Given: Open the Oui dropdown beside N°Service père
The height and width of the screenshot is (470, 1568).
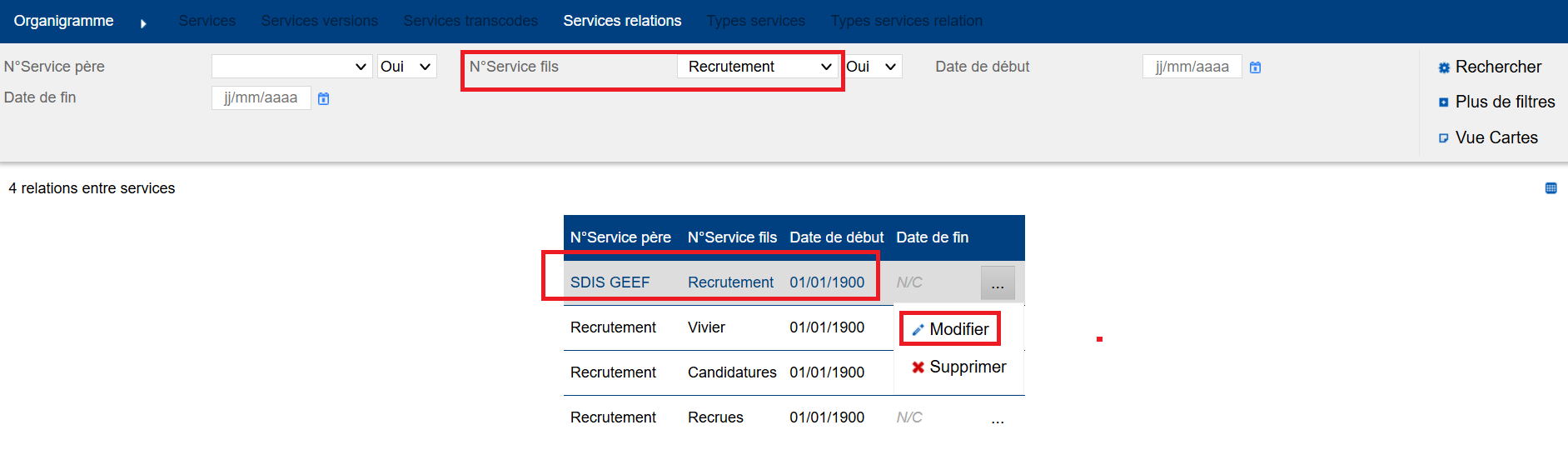Looking at the screenshot, I should point(406,67).
